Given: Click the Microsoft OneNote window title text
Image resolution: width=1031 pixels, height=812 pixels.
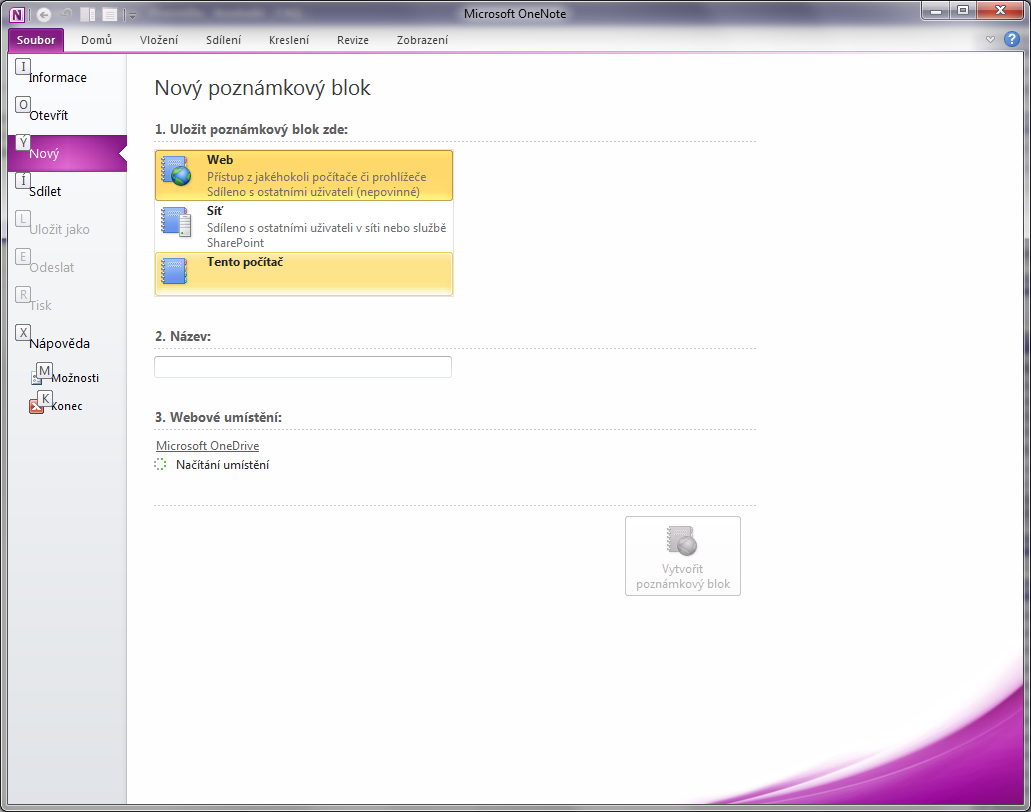Looking at the screenshot, I should point(515,14).
